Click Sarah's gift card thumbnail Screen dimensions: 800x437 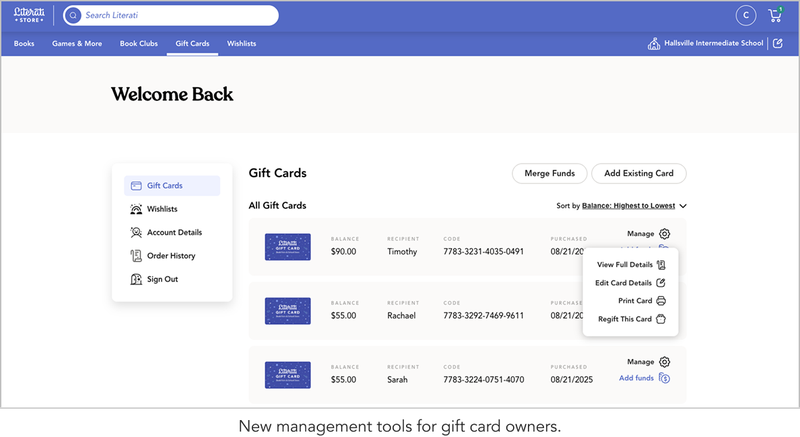tap(288, 375)
